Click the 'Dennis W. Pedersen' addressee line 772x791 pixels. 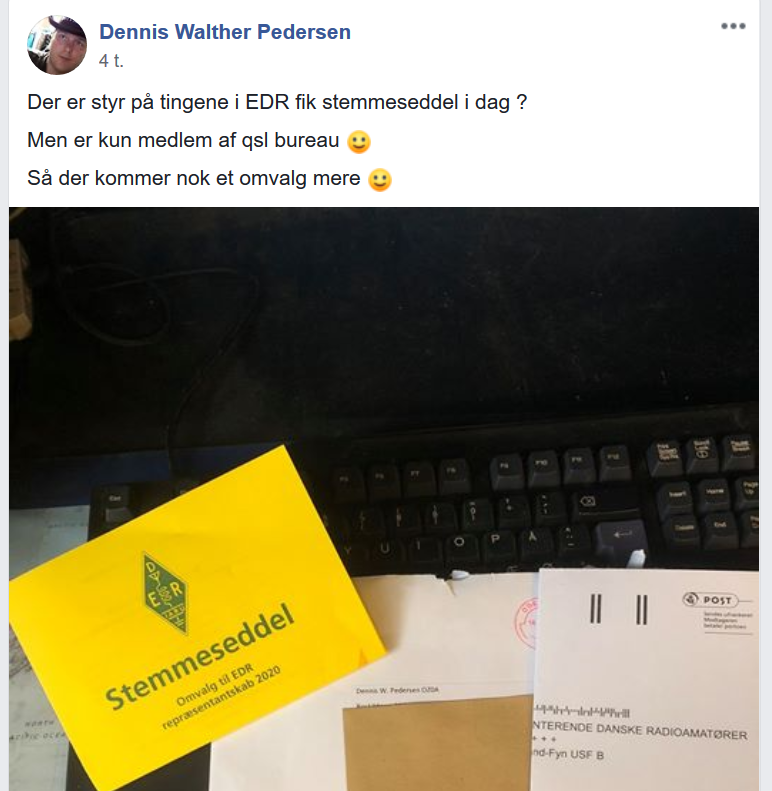click(x=397, y=690)
